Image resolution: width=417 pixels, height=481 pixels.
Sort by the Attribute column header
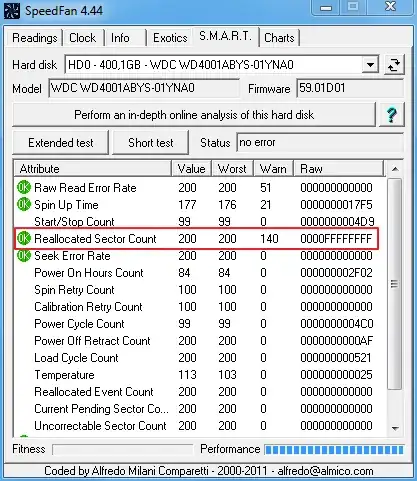click(93, 169)
